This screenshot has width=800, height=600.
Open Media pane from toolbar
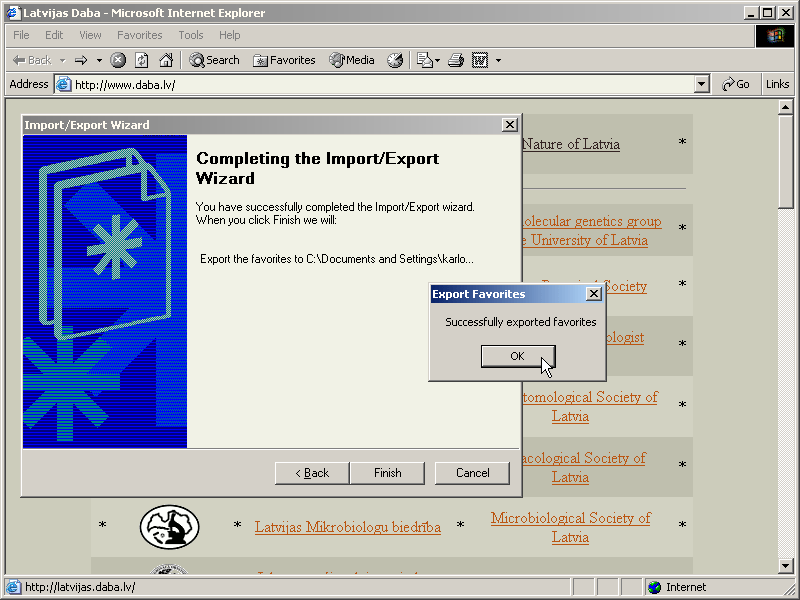352,60
